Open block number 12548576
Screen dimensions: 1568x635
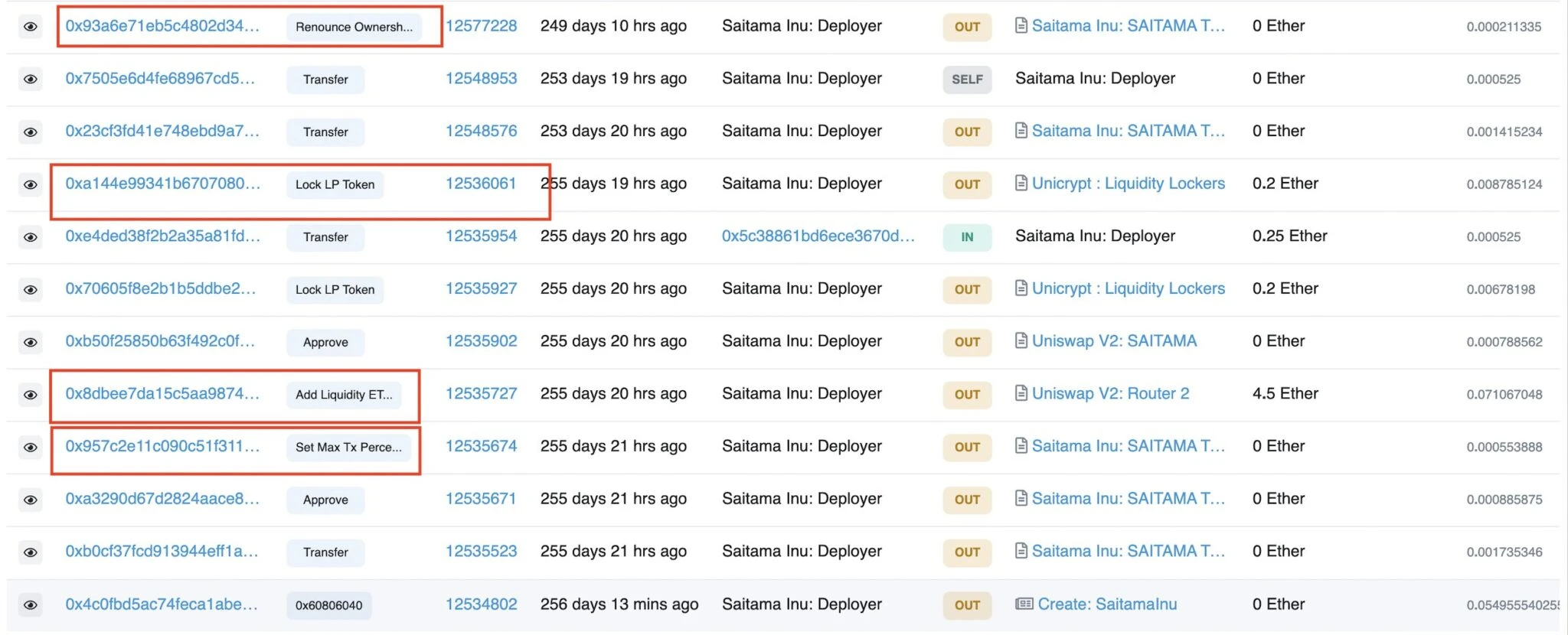point(482,131)
